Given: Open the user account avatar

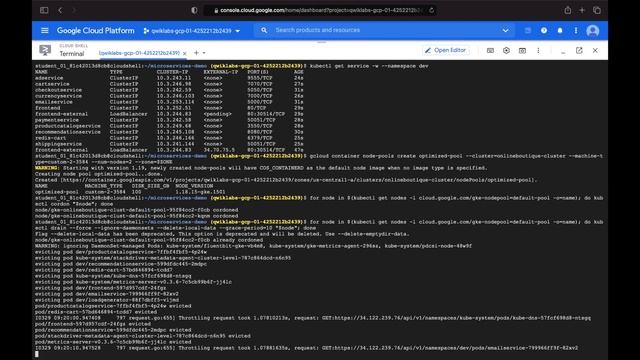Looking at the screenshot, I should (592, 31).
